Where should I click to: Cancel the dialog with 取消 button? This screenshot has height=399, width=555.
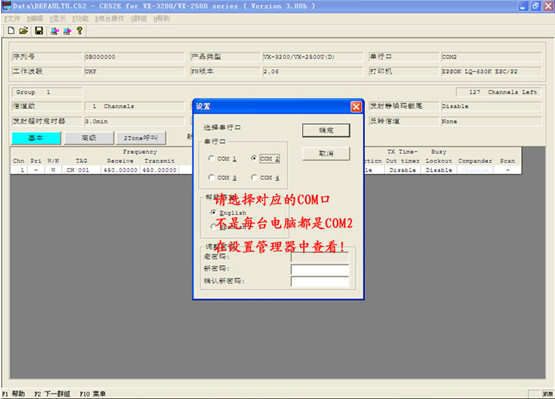(x=326, y=154)
